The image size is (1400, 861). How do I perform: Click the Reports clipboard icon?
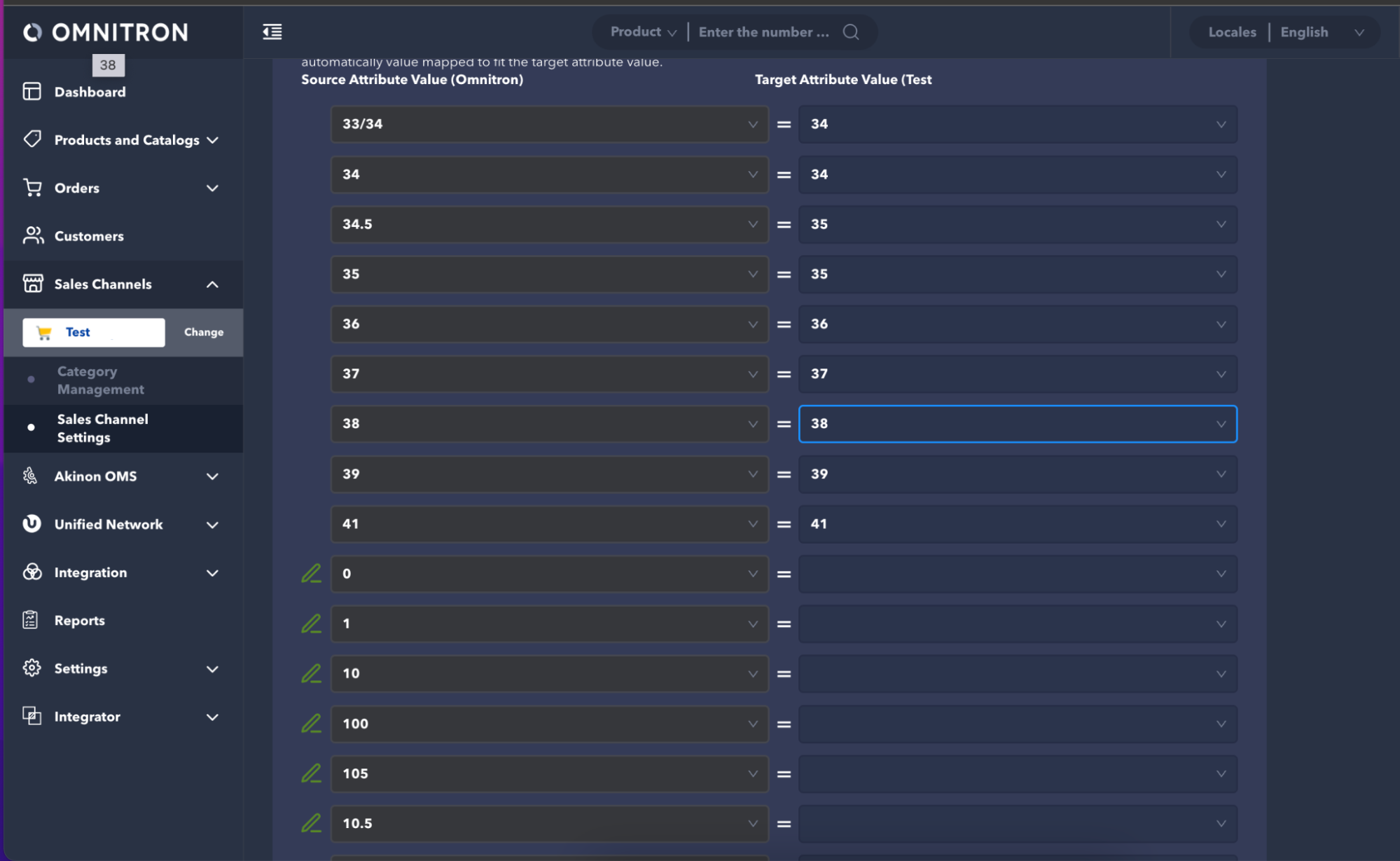pyautogui.click(x=31, y=620)
